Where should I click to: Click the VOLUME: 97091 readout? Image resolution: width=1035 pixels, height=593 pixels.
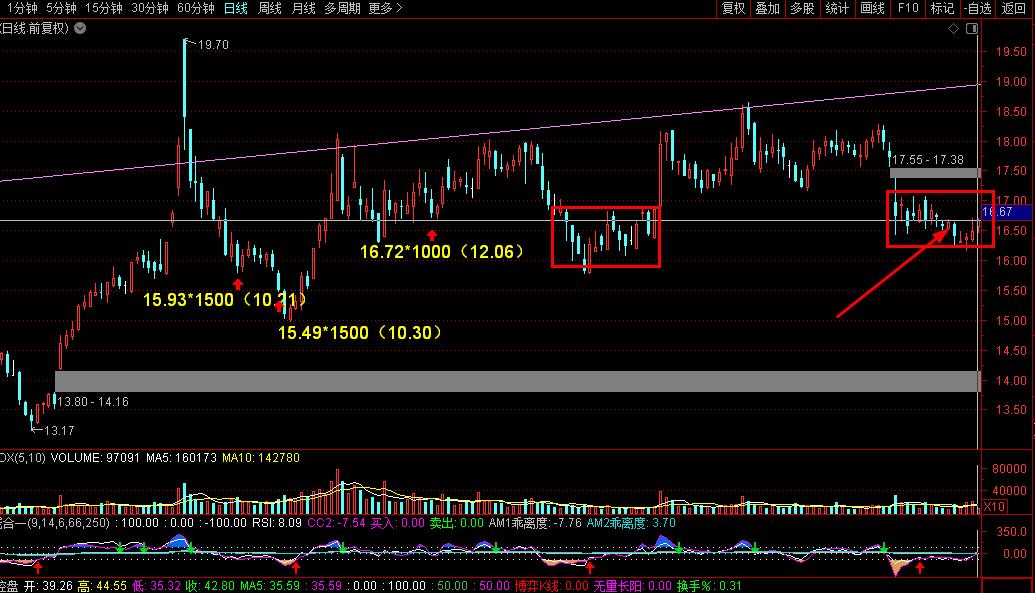[x=95, y=458]
